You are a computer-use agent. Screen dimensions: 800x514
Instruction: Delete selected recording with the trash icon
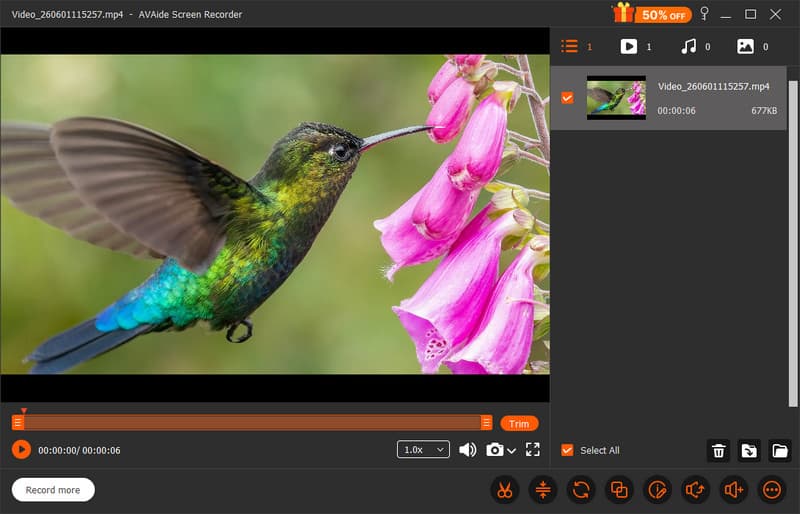tap(718, 451)
